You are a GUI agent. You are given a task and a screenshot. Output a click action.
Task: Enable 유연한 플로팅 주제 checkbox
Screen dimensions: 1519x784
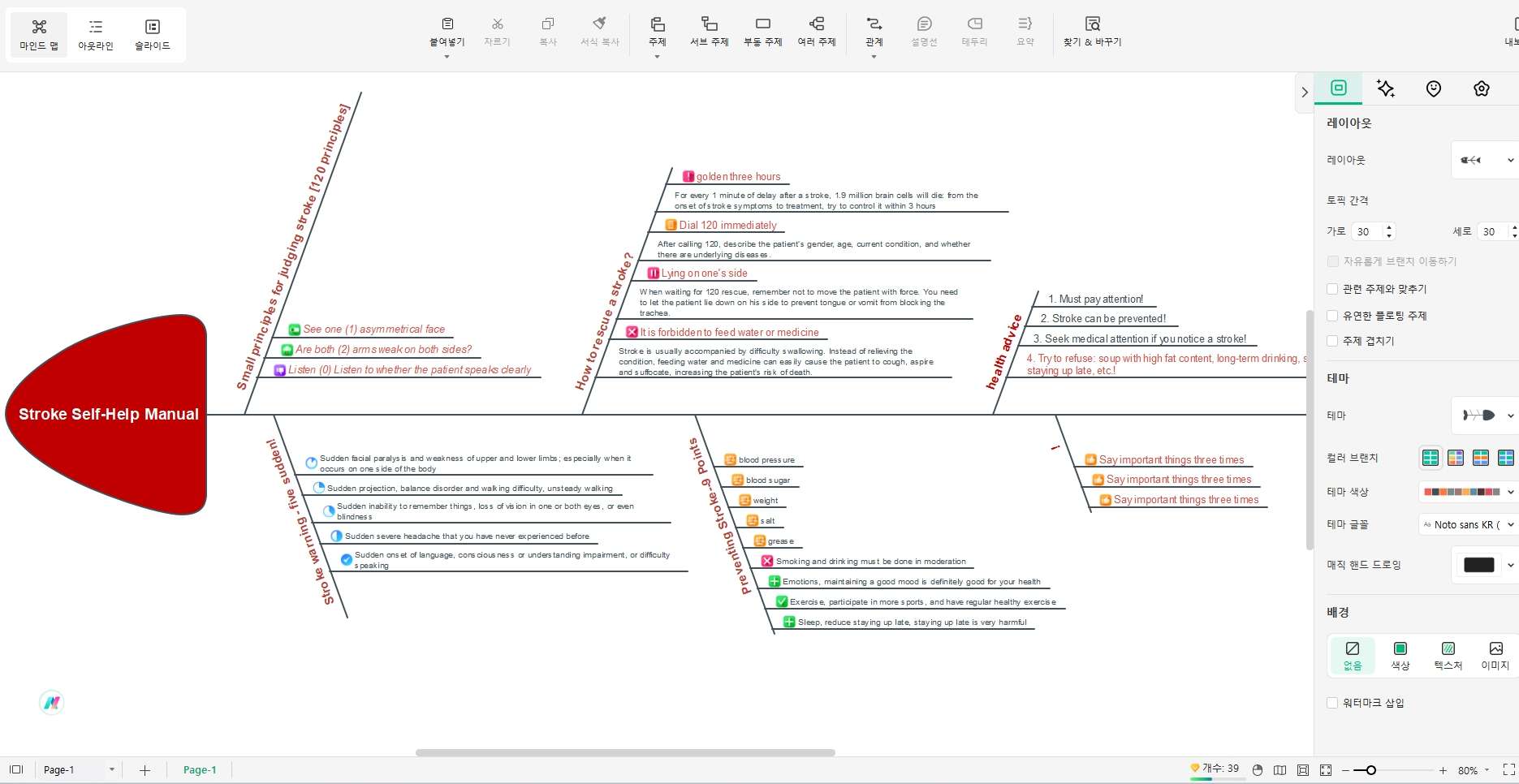point(1332,316)
